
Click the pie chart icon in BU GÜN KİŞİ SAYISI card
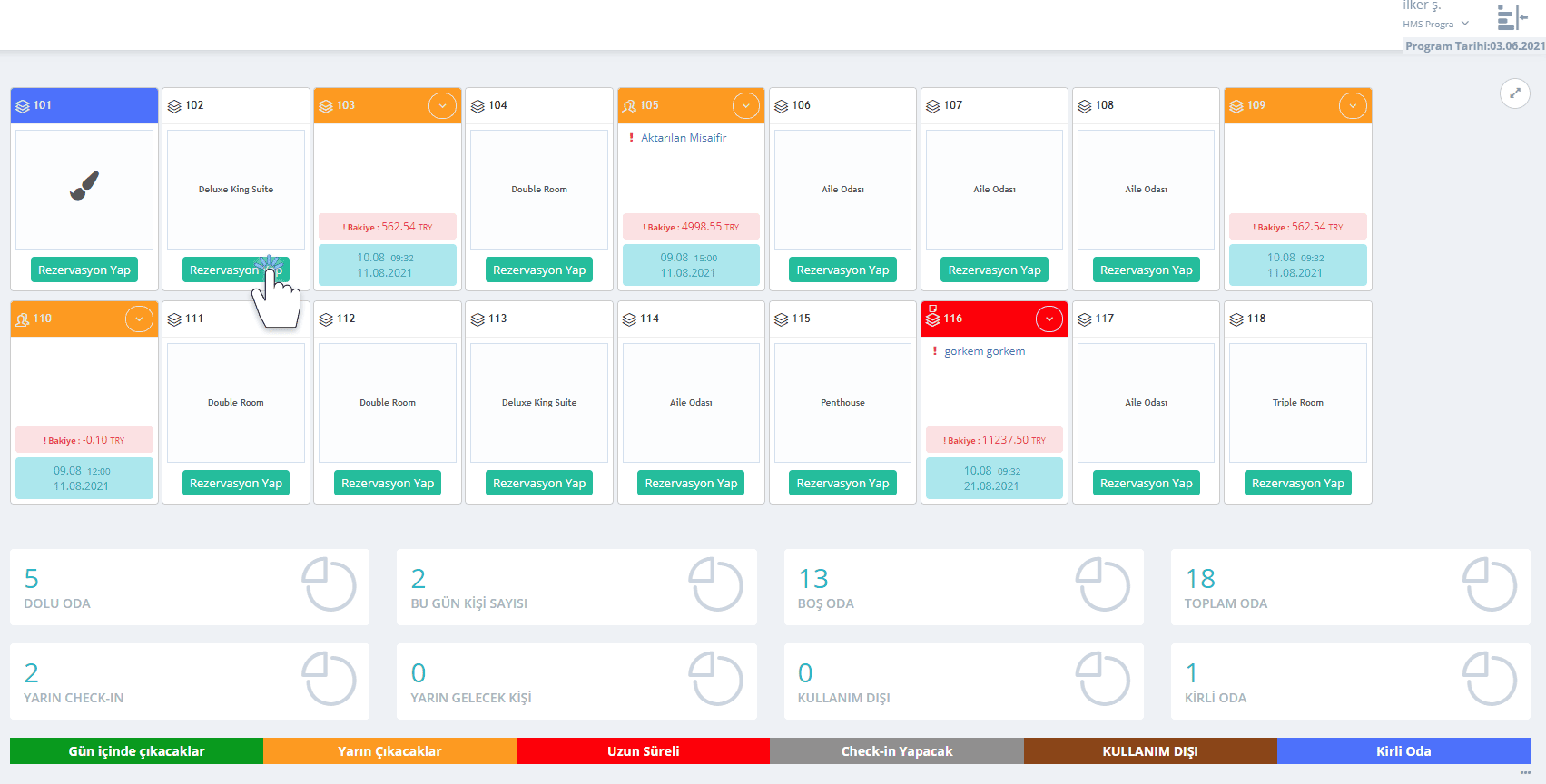tap(715, 585)
